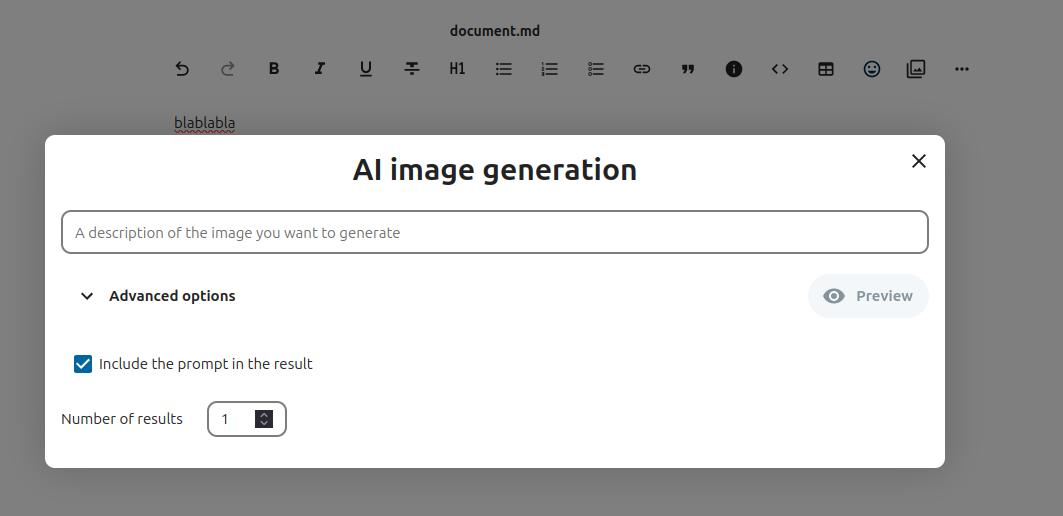Open the three-dot more options menu
1063x516 pixels.
pyautogui.click(x=962, y=69)
